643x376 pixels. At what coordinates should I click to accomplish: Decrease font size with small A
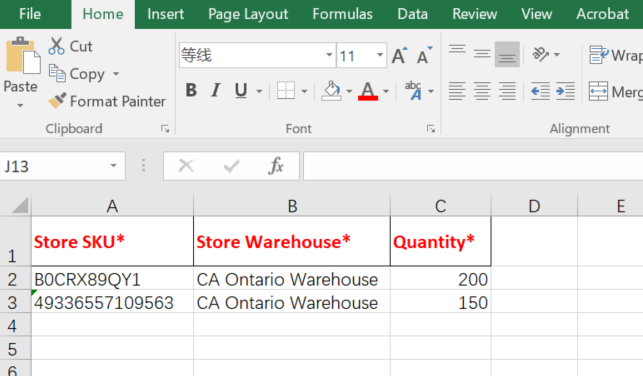pos(424,55)
